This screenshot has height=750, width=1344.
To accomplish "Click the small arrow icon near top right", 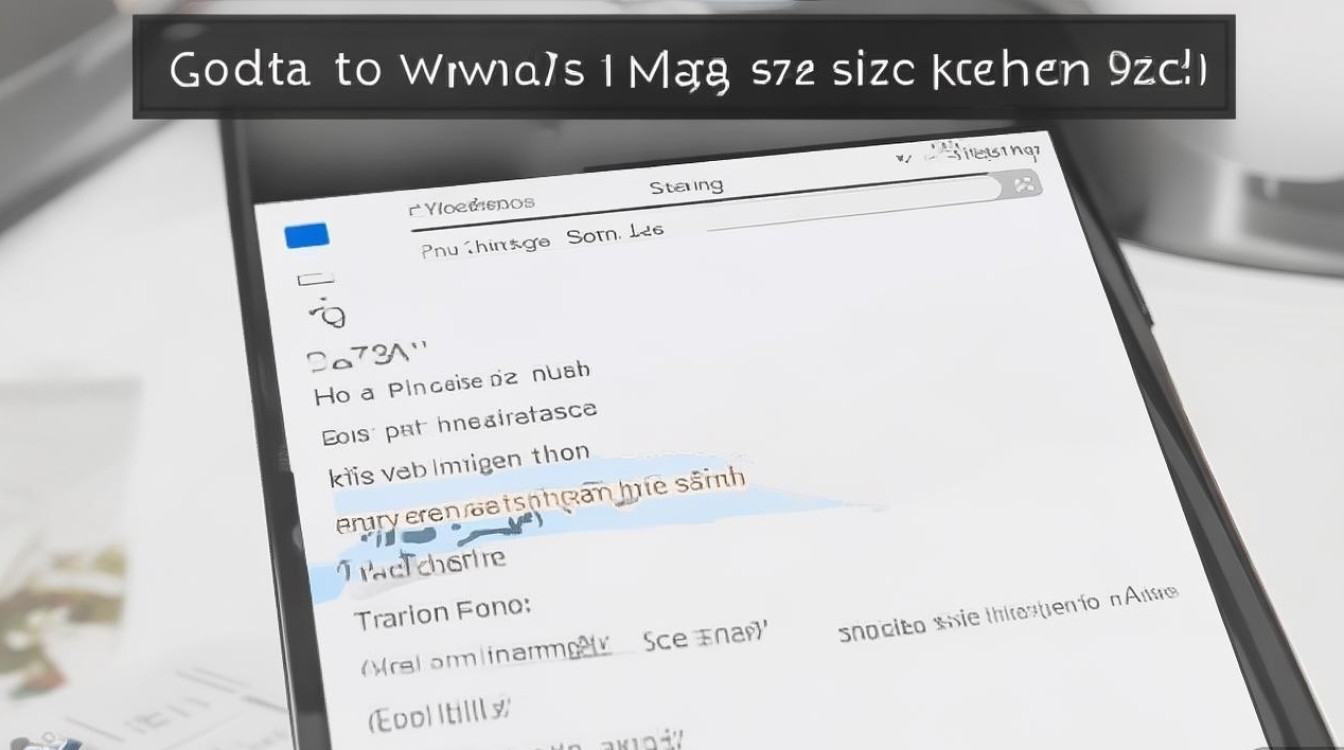I will [903, 157].
